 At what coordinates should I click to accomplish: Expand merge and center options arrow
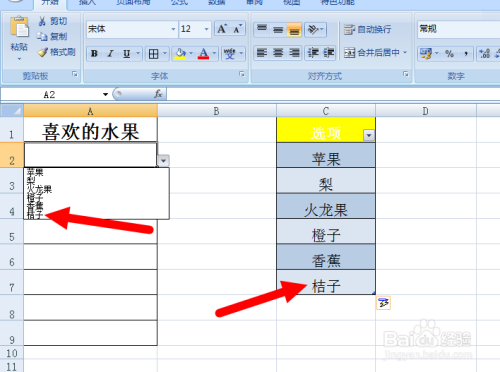[x=405, y=53]
